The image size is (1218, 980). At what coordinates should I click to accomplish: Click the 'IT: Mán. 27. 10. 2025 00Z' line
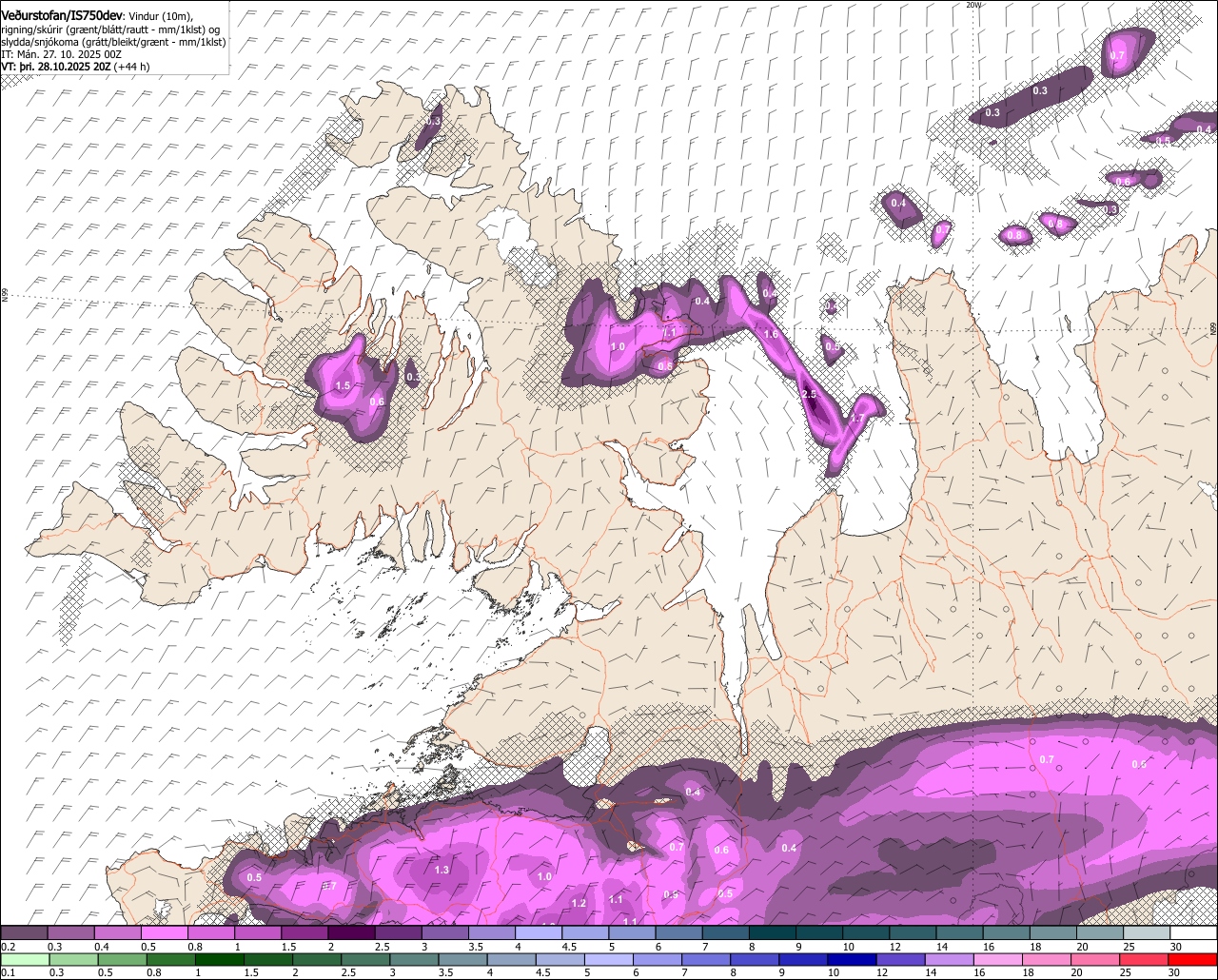(61, 55)
